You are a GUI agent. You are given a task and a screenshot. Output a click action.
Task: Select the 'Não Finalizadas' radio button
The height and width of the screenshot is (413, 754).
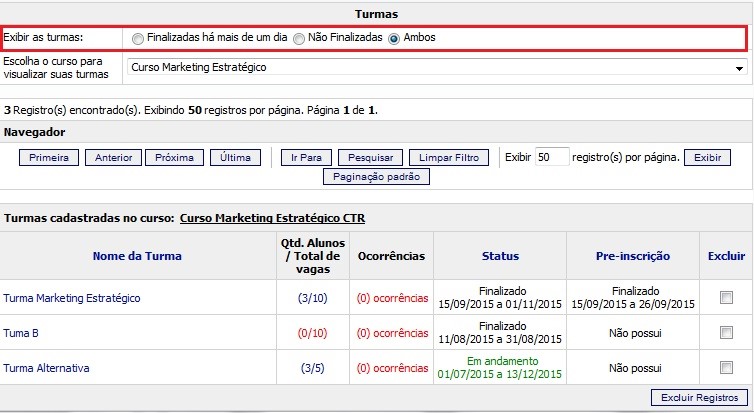[299, 38]
